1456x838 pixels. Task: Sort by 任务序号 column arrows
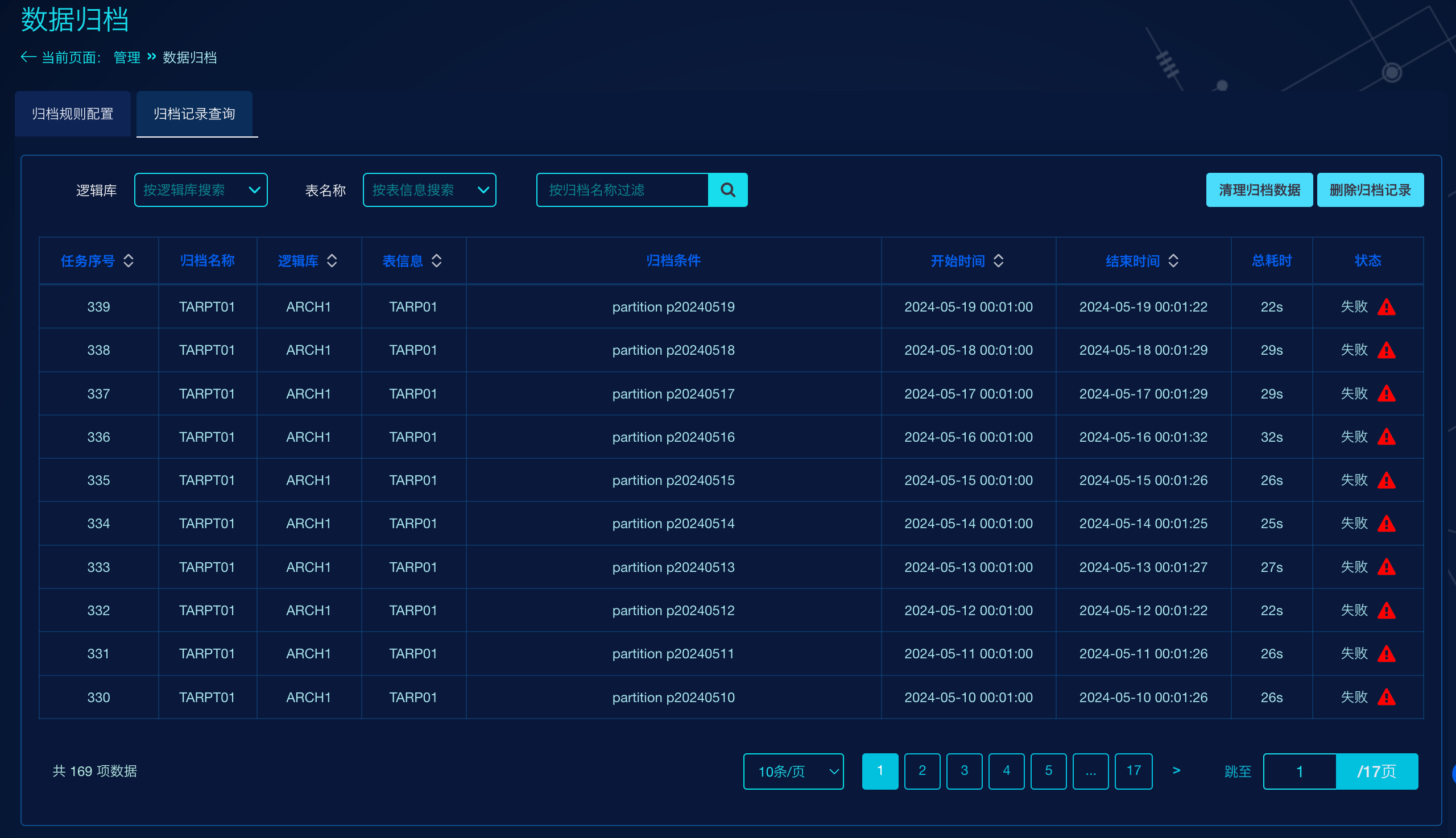pyautogui.click(x=129, y=261)
